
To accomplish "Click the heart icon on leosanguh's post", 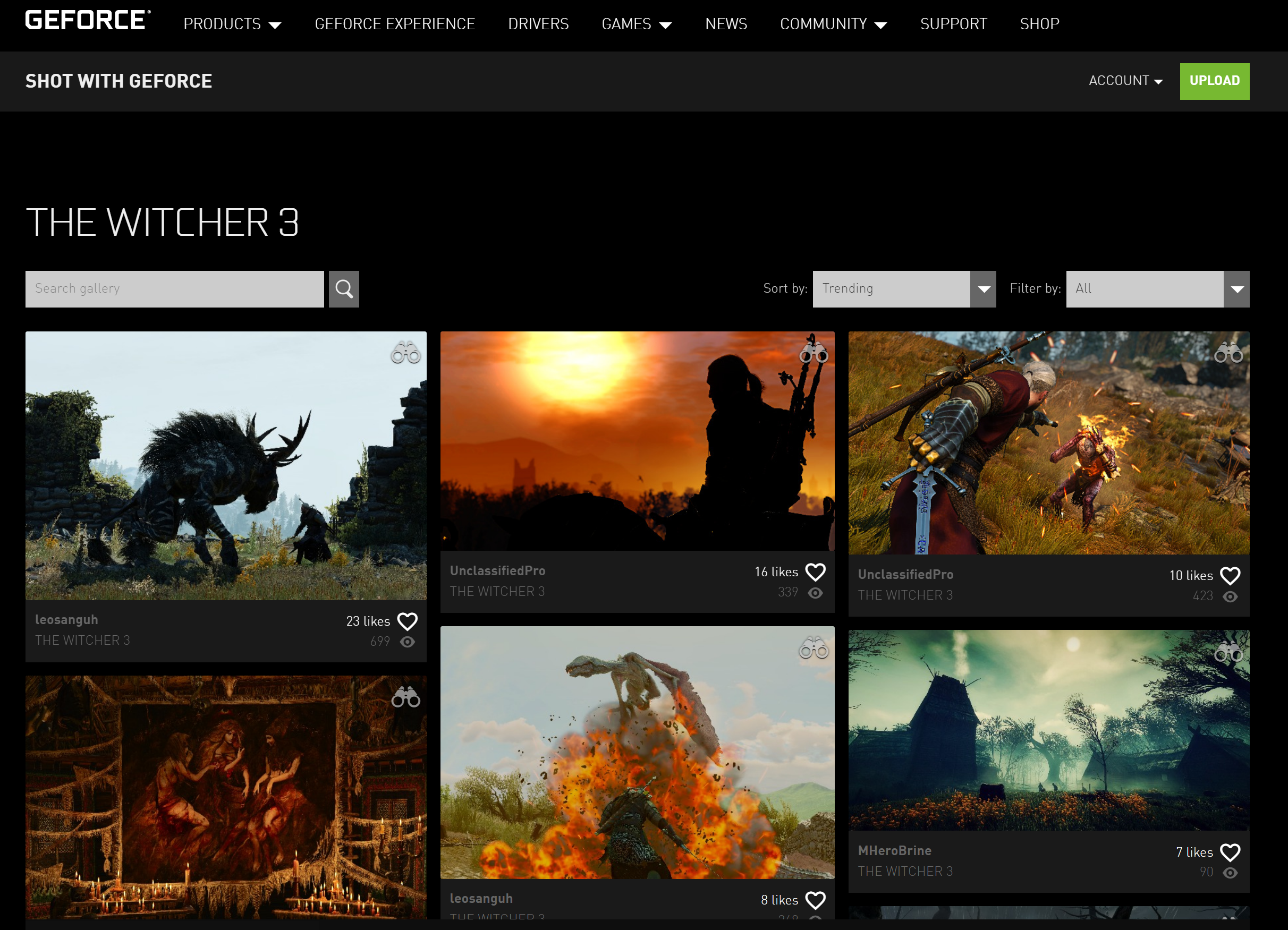I will tap(407, 621).
